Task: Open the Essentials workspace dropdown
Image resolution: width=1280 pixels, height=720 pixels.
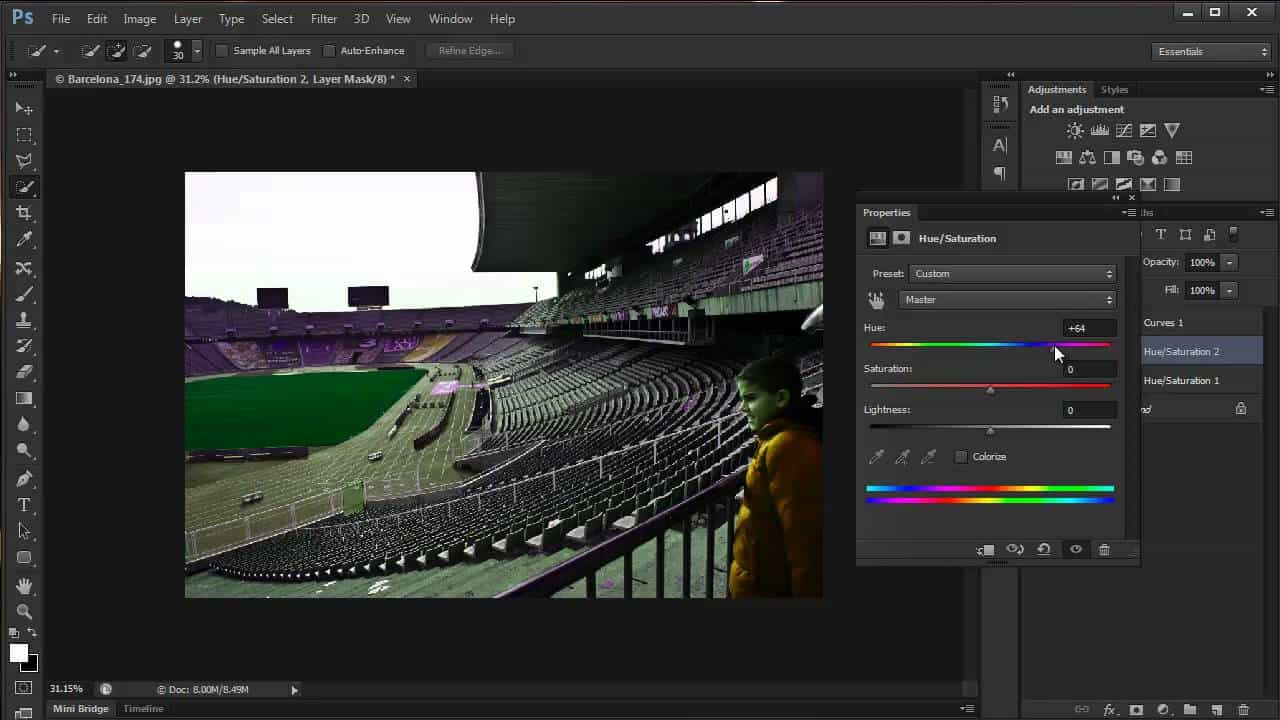Action: click(1211, 52)
